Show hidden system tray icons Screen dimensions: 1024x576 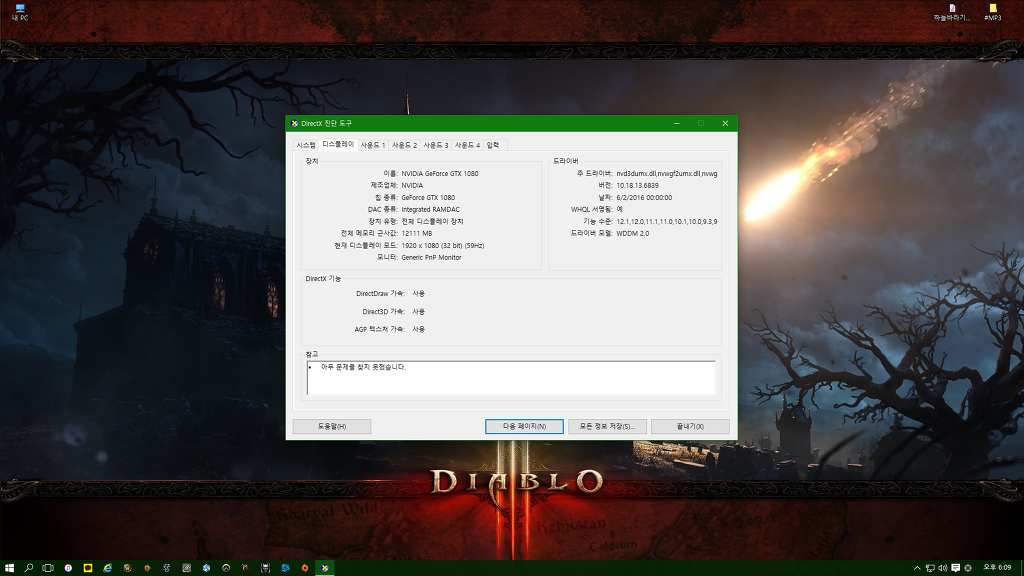coord(917,568)
